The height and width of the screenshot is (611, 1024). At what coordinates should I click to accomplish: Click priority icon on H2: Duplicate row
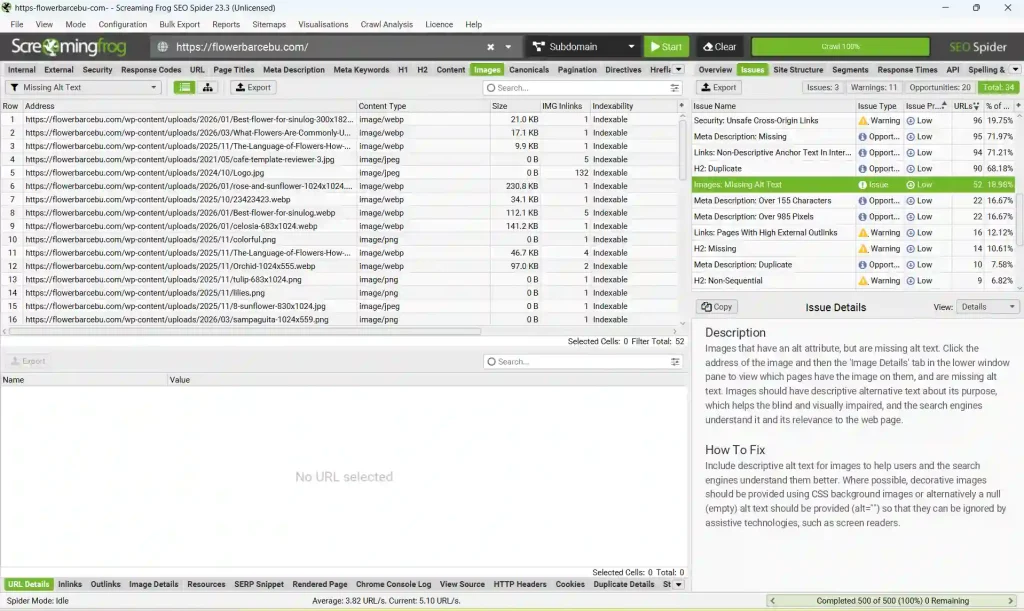[x=910, y=169]
